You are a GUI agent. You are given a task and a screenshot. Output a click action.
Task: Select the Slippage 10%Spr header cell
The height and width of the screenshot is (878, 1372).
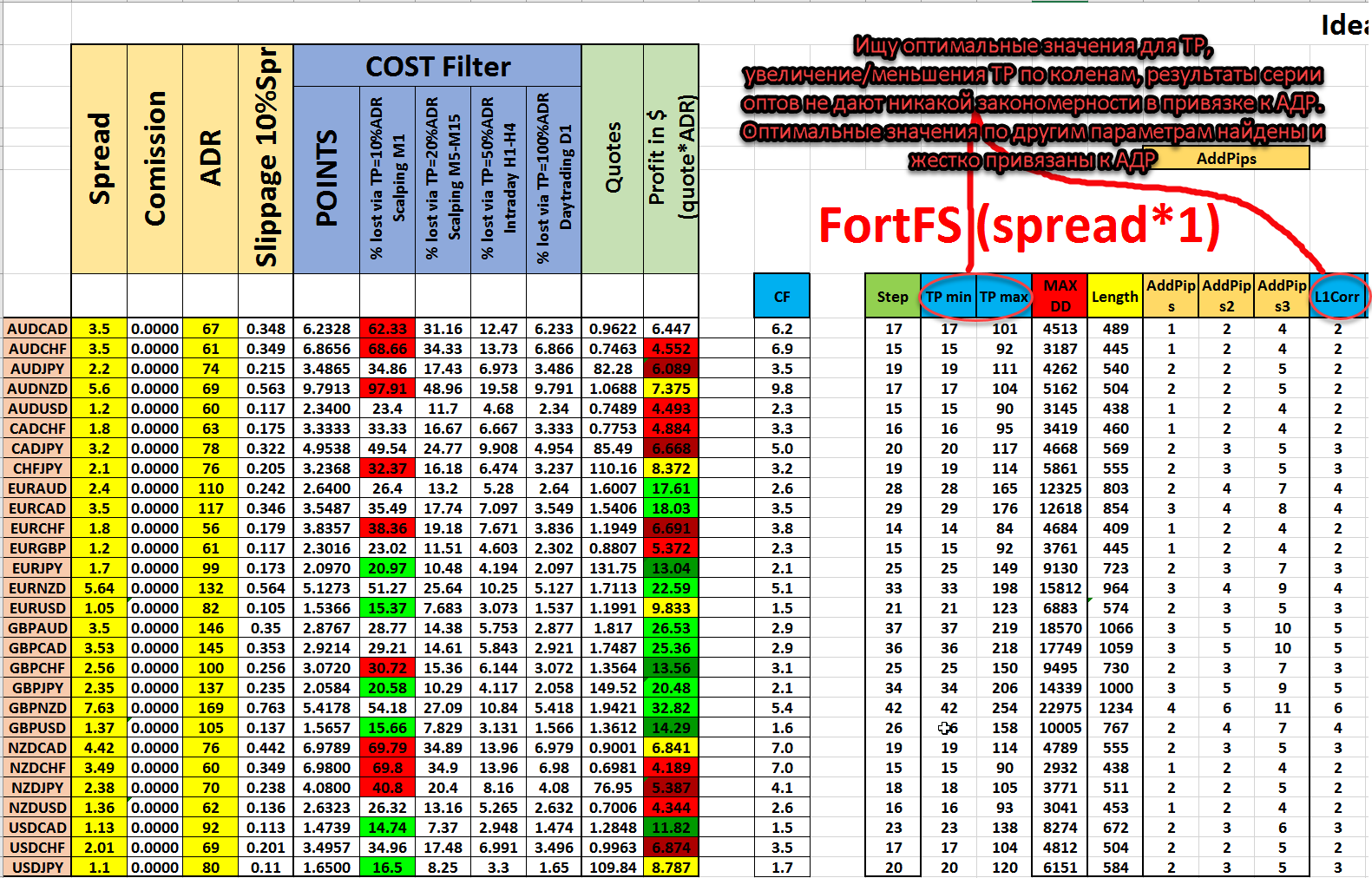[266, 160]
